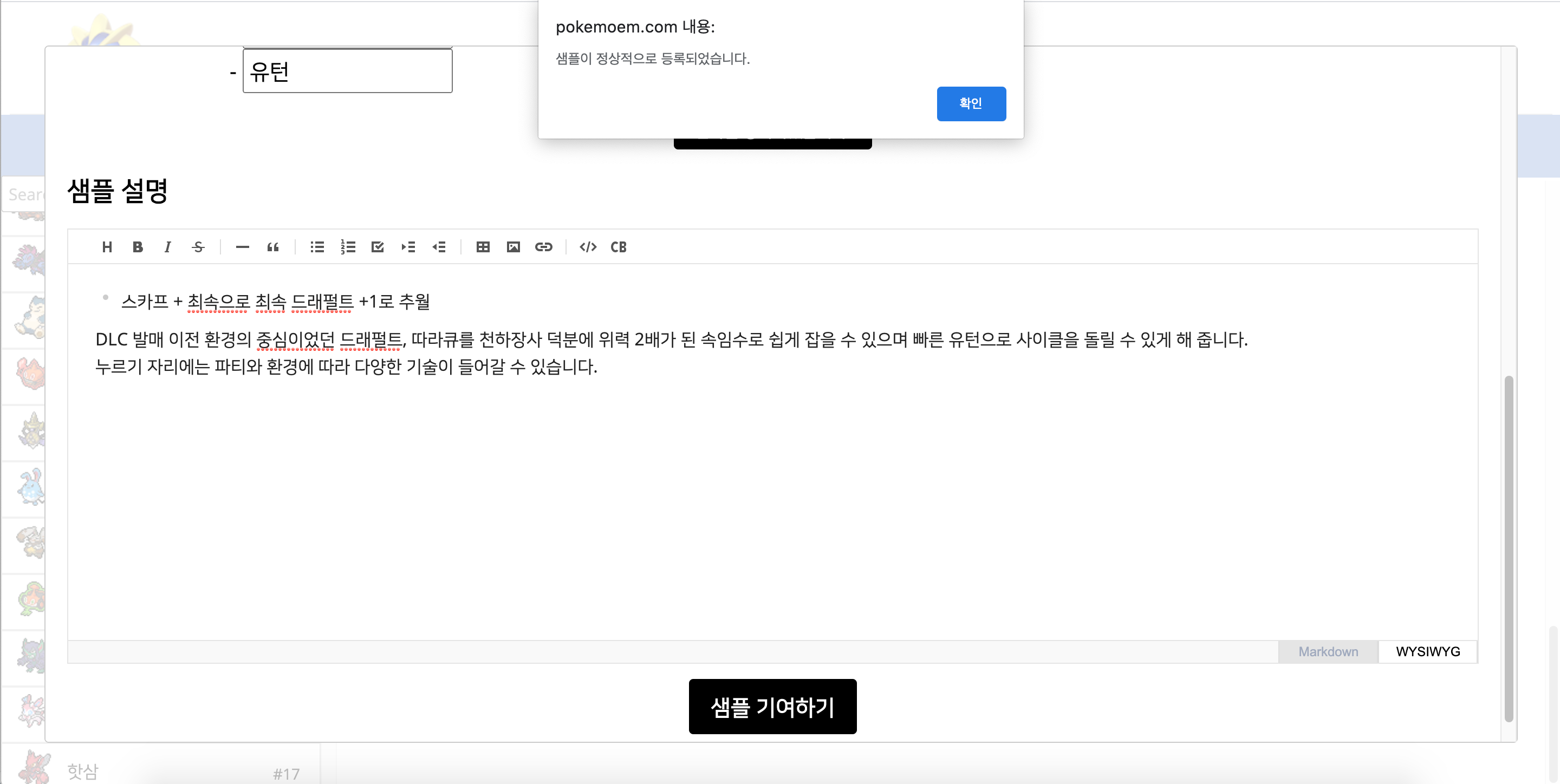The image size is (1560, 784).
Task: Insert a task checkbox list
Action: [x=378, y=247]
